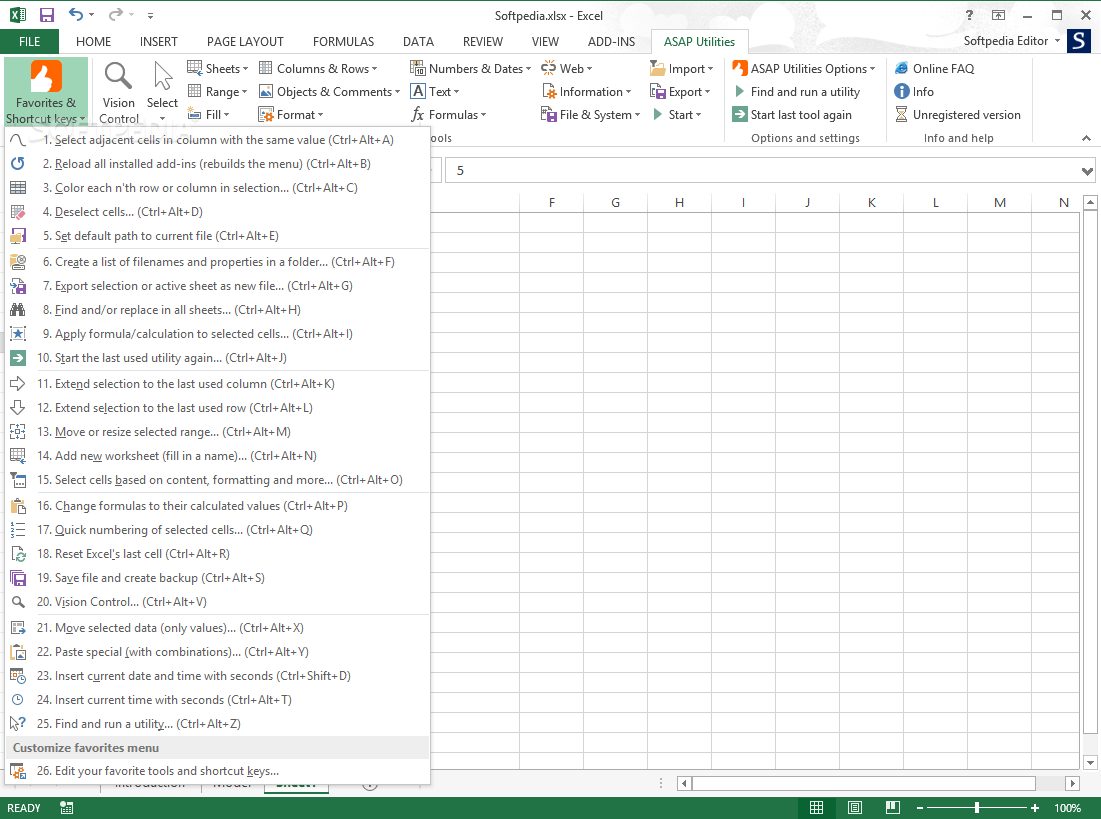
Task: Choose Edit your favorite tools and shortcut keys
Action: pos(217,771)
